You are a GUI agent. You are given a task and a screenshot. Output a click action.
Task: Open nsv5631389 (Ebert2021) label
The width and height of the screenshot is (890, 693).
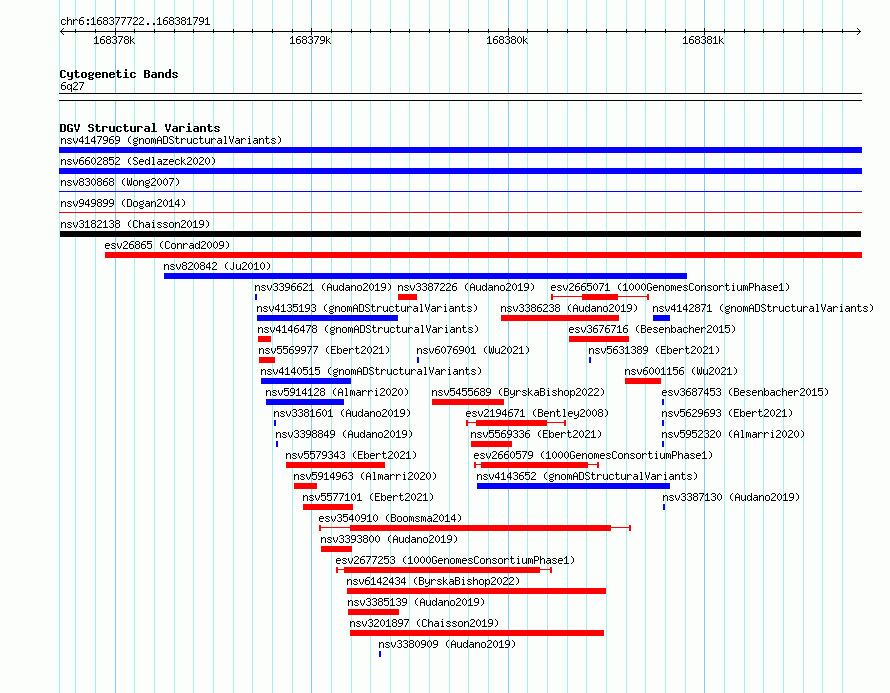654,350
